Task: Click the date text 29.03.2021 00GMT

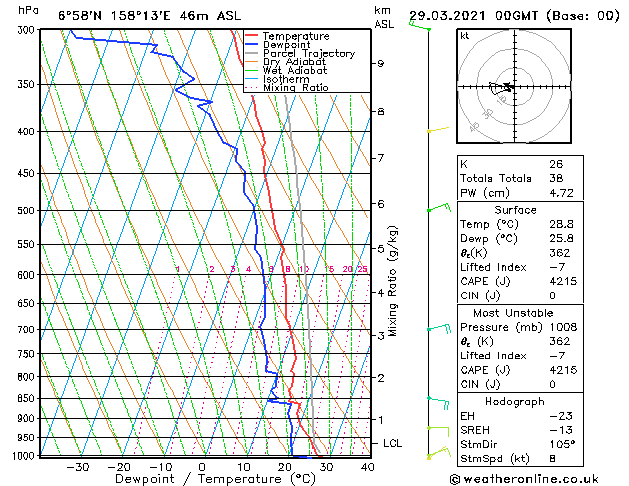Action: coord(473,16)
